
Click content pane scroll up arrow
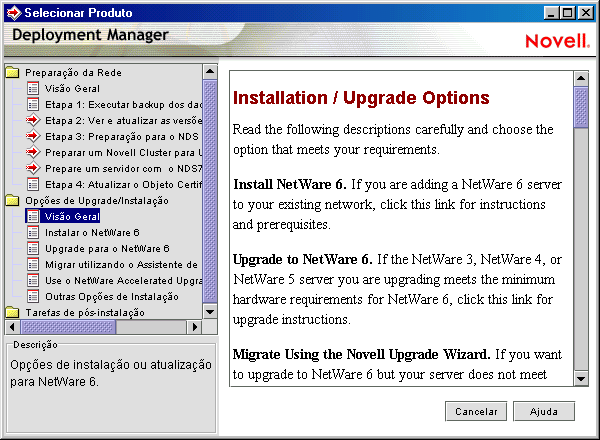click(581, 78)
